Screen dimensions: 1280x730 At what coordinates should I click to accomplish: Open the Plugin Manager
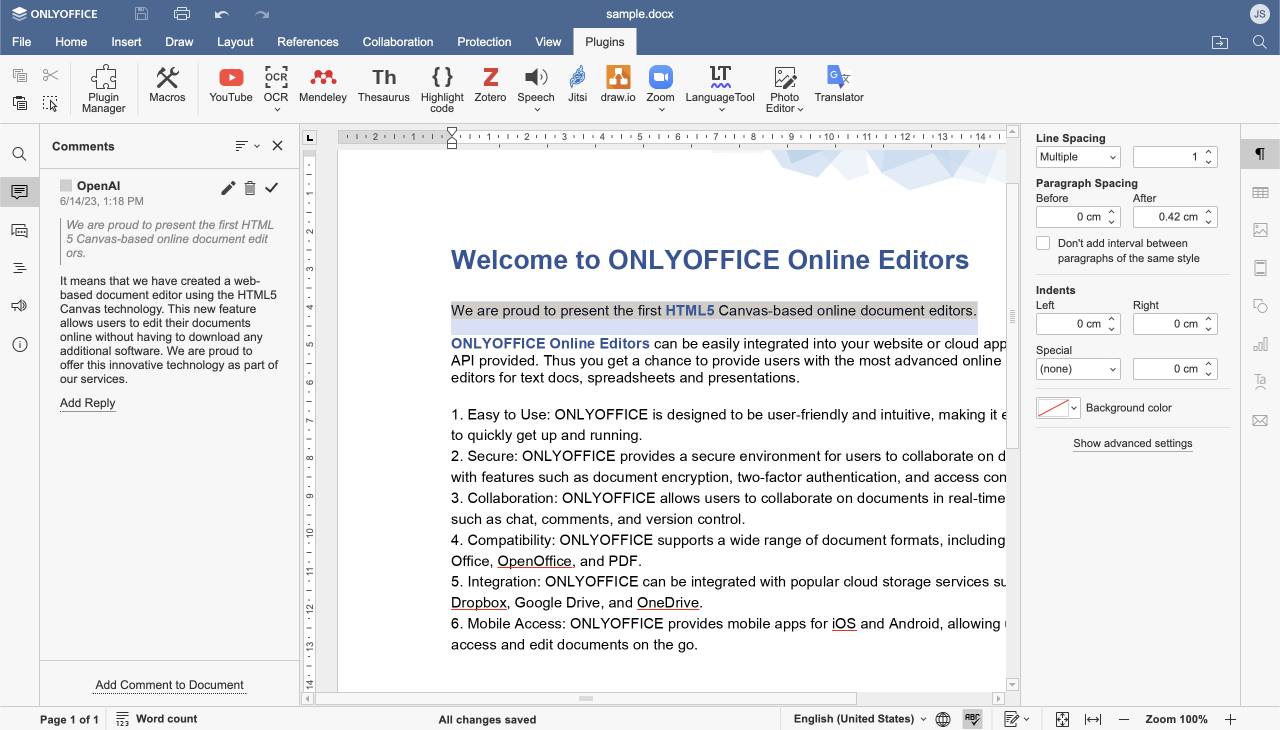[104, 89]
